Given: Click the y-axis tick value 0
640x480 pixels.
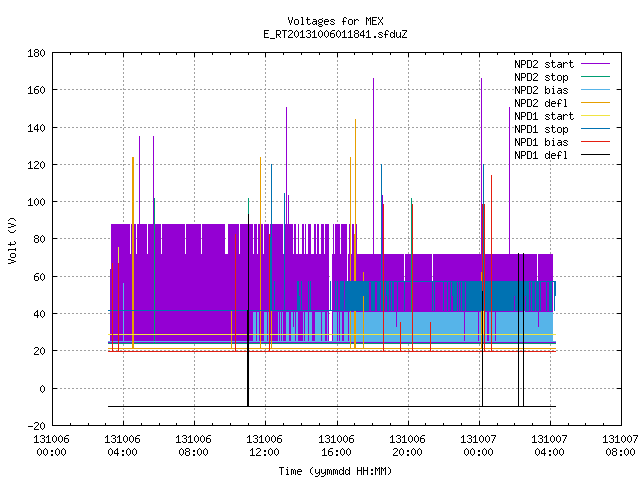Looking at the screenshot, I should click(42, 389).
